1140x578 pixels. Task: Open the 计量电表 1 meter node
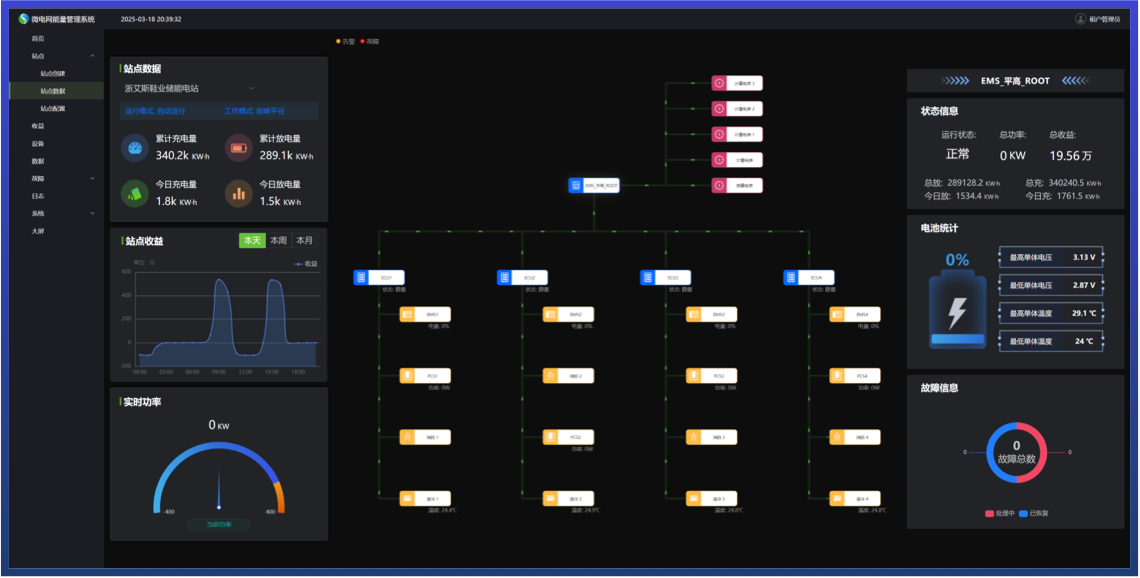point(737,135)
